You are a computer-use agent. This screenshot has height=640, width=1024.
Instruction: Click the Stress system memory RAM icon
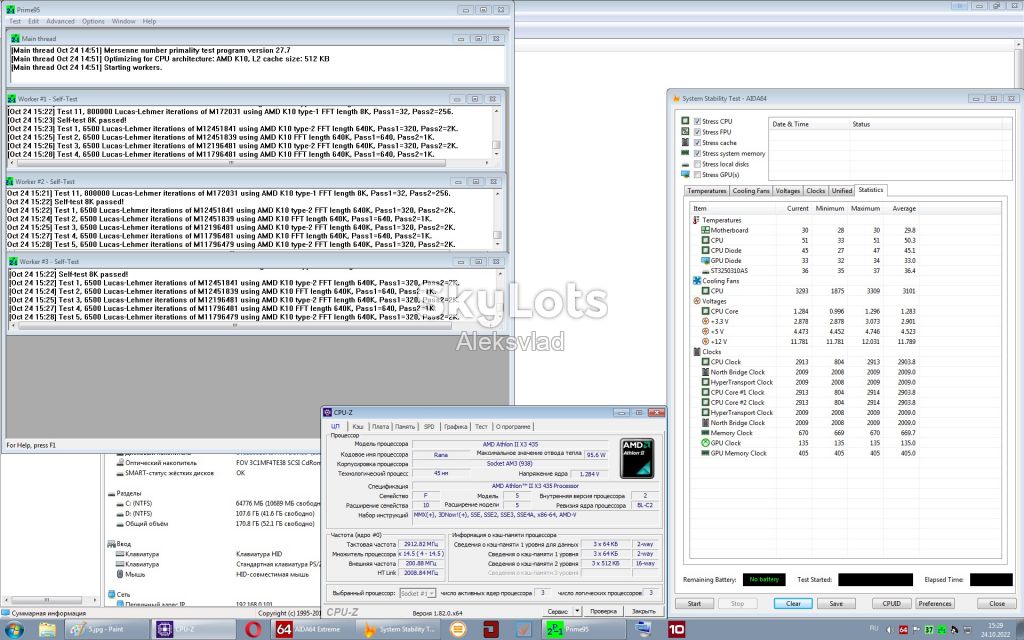point(685,153)
